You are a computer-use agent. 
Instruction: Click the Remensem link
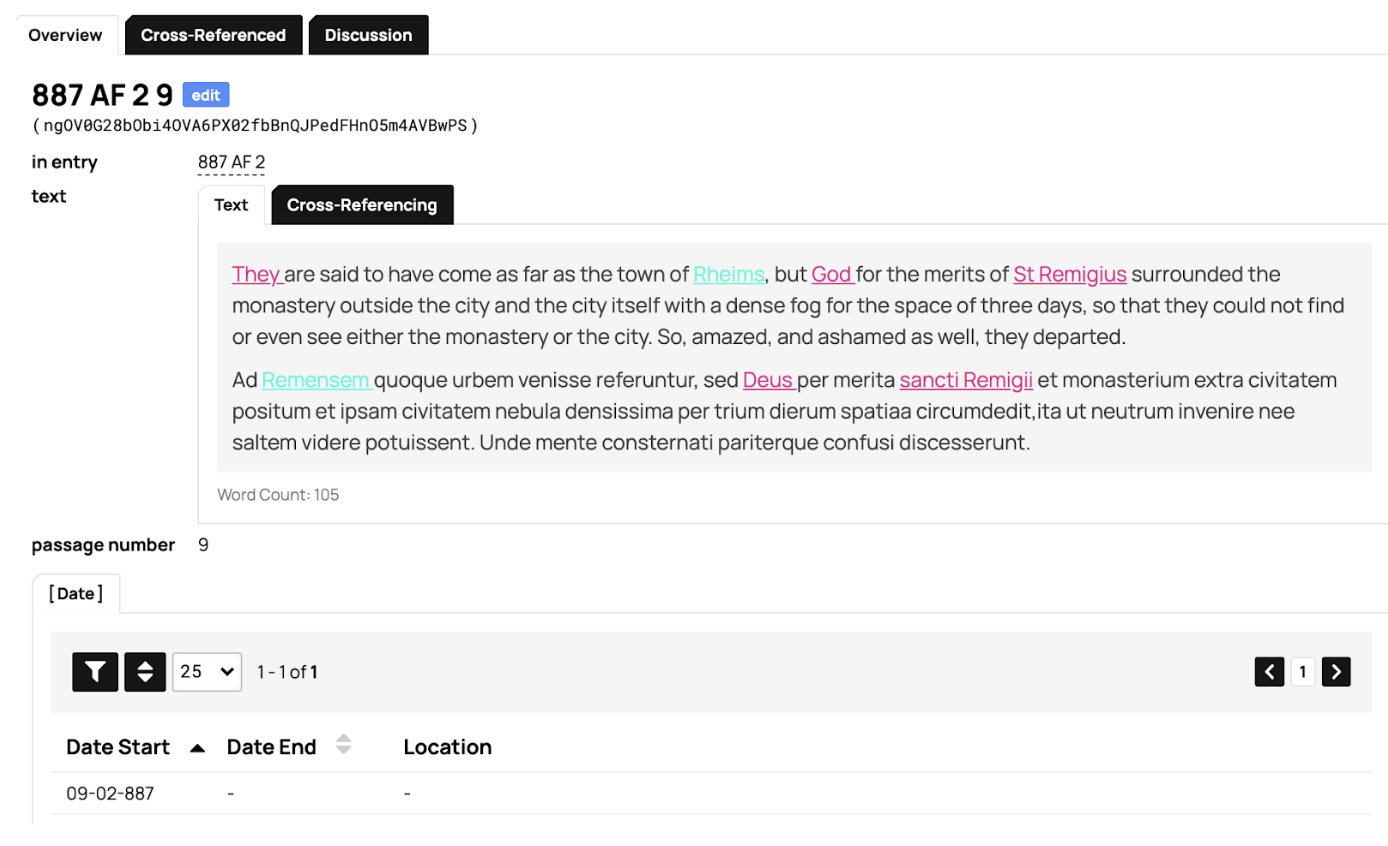coord(316,380)
